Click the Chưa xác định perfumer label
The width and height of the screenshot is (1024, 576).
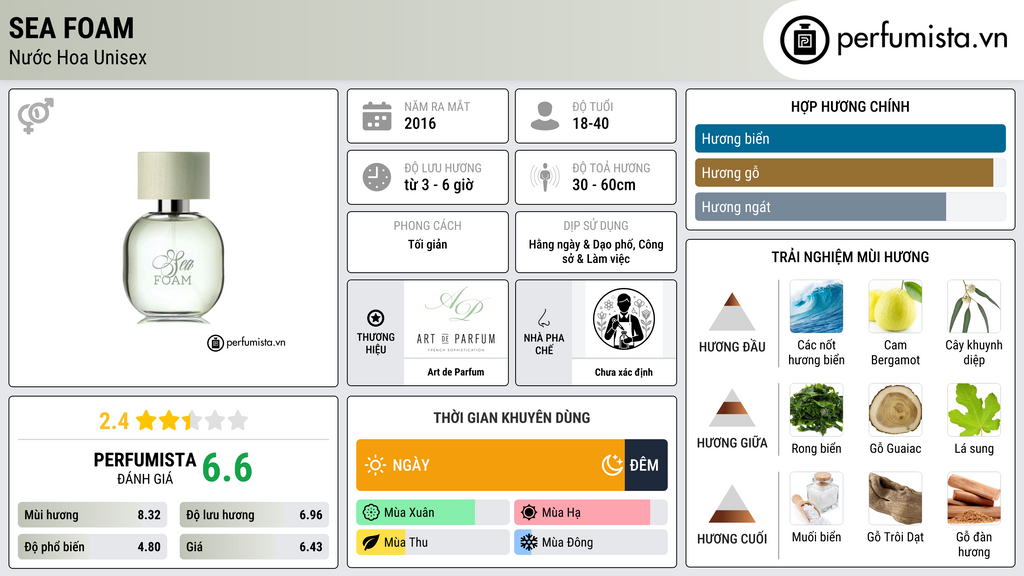coord(624,372)
